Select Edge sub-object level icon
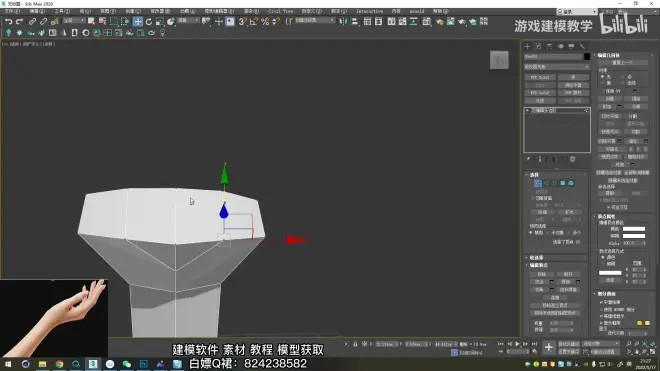The image size is (660, 371). click(546, 183)
